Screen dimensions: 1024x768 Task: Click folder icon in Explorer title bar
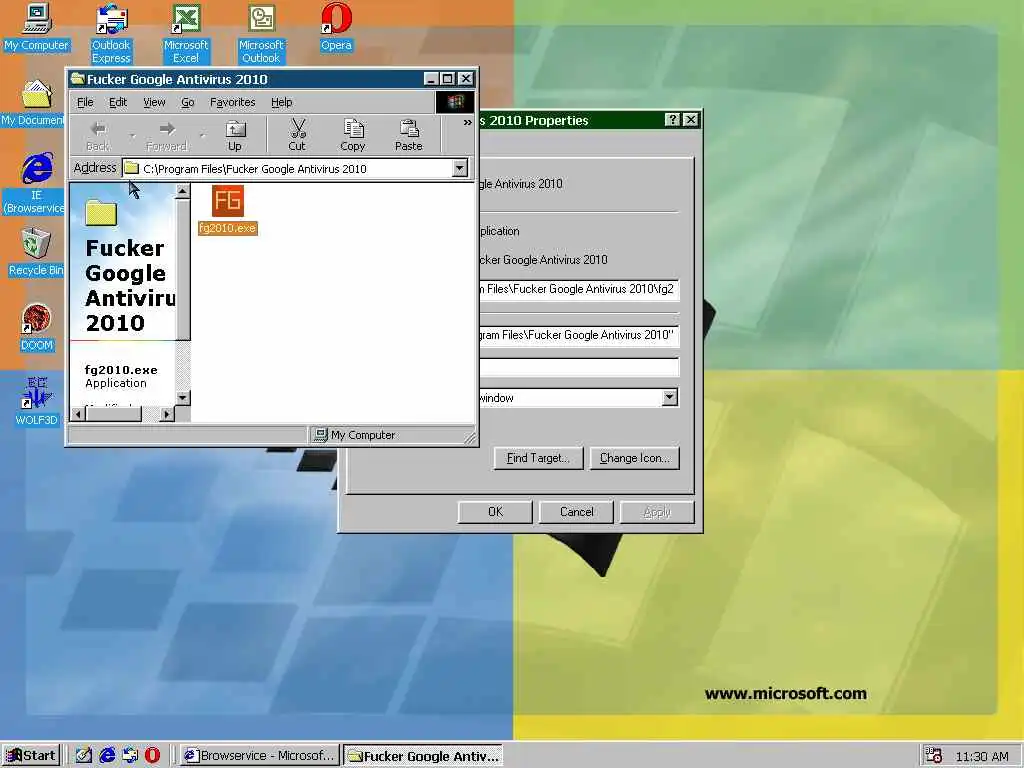click(78, 79)
